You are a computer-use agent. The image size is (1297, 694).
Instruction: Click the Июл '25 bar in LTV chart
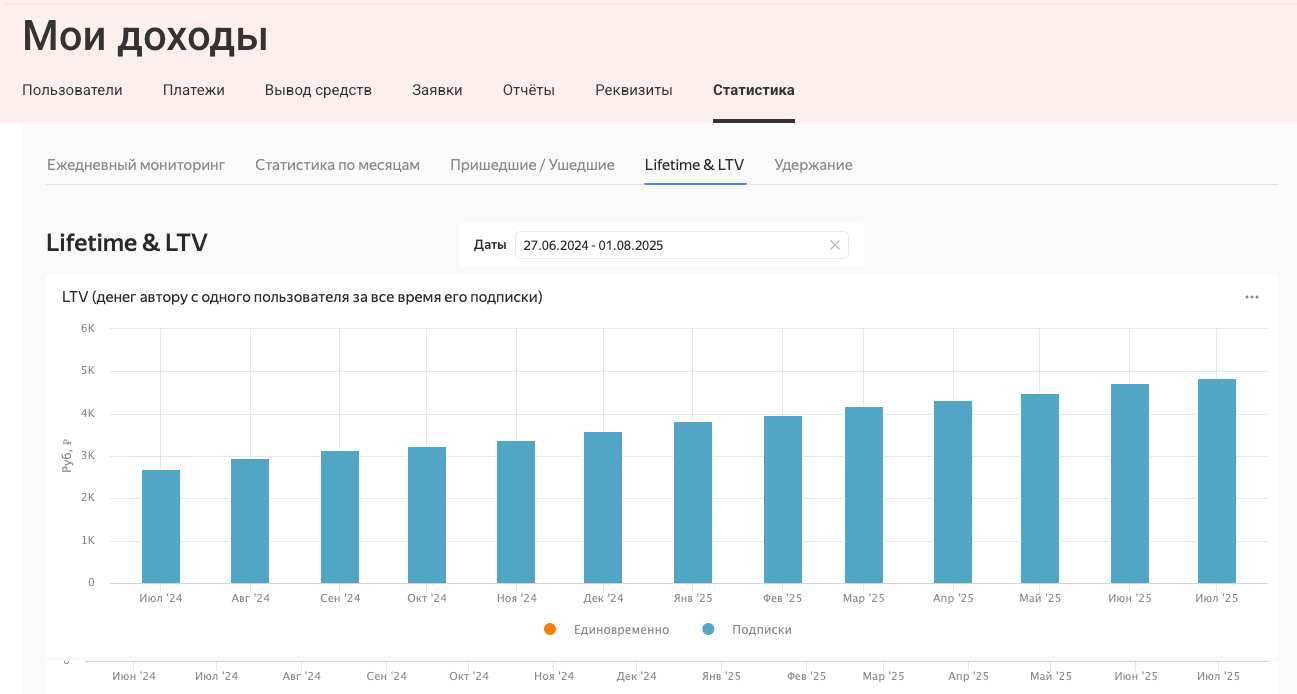[1216, 480]
